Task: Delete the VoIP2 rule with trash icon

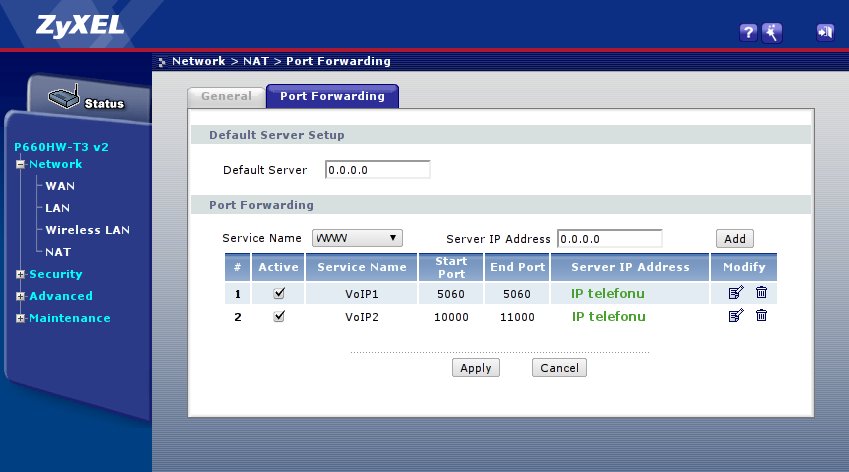Action: tap(761, 316)
